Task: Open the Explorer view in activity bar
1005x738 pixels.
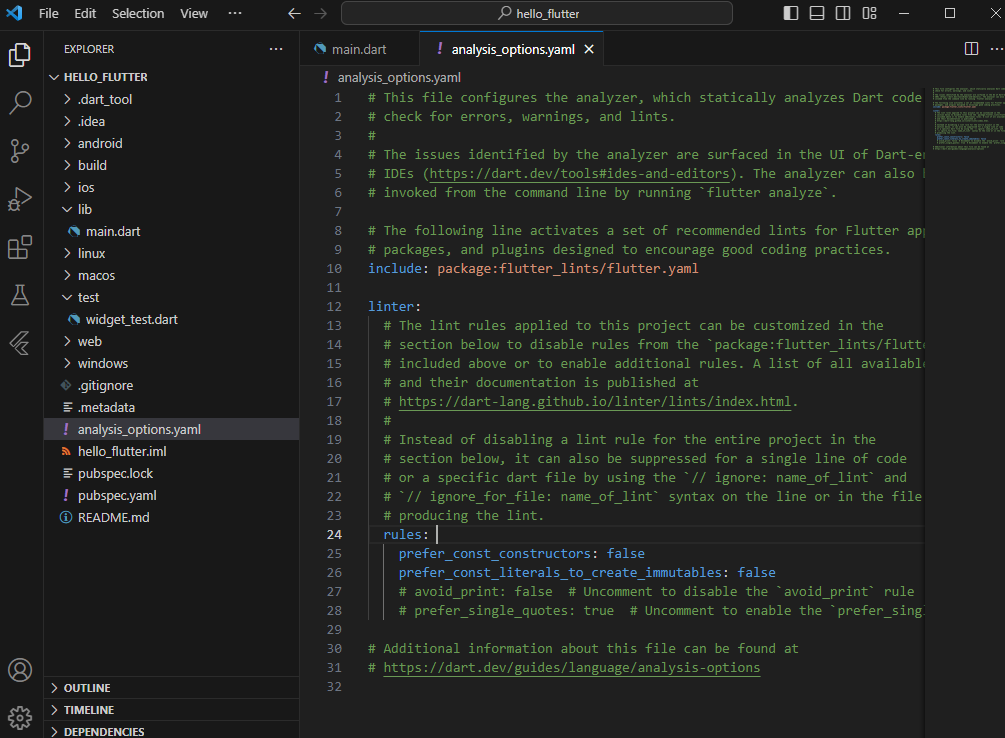Action: pos(20,55)
